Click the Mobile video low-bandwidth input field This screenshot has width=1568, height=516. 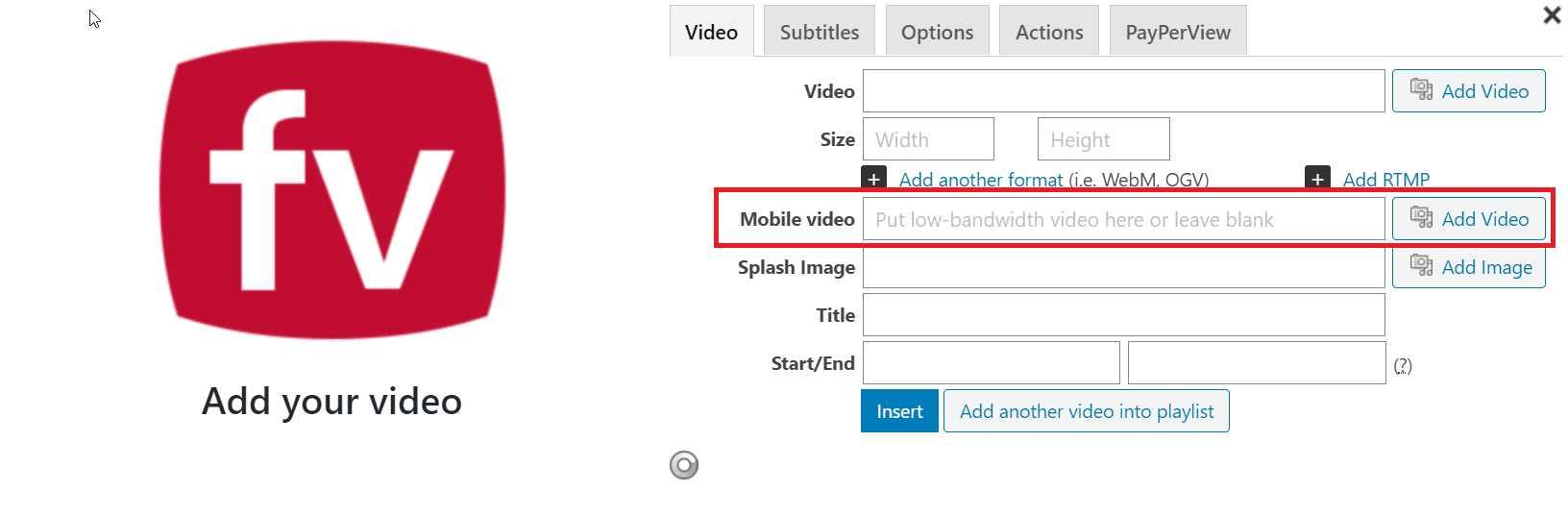click(x=1123, y=219)
